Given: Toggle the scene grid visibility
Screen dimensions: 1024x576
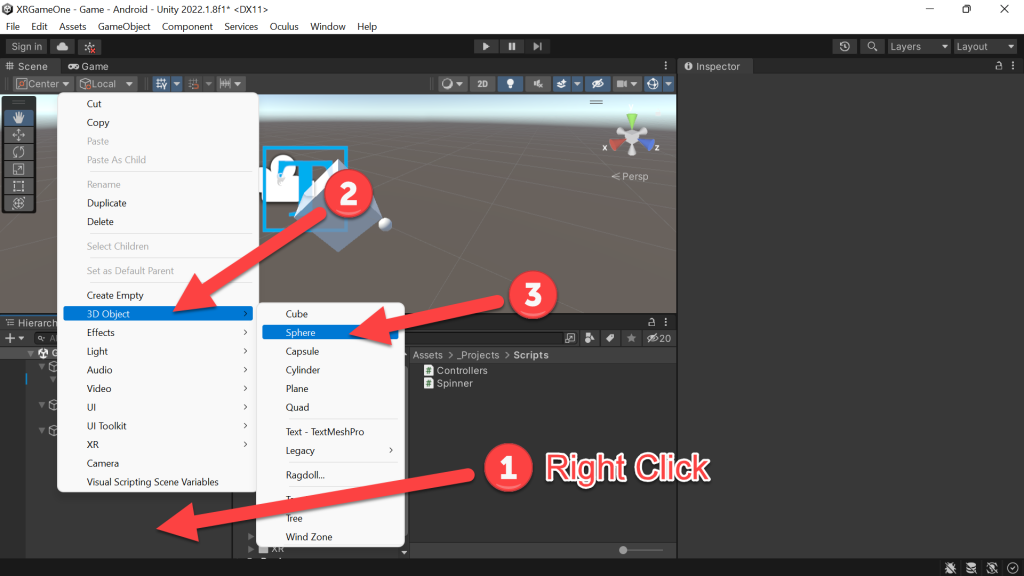Looking at the screenshot, I should click(x=161, y=84).
